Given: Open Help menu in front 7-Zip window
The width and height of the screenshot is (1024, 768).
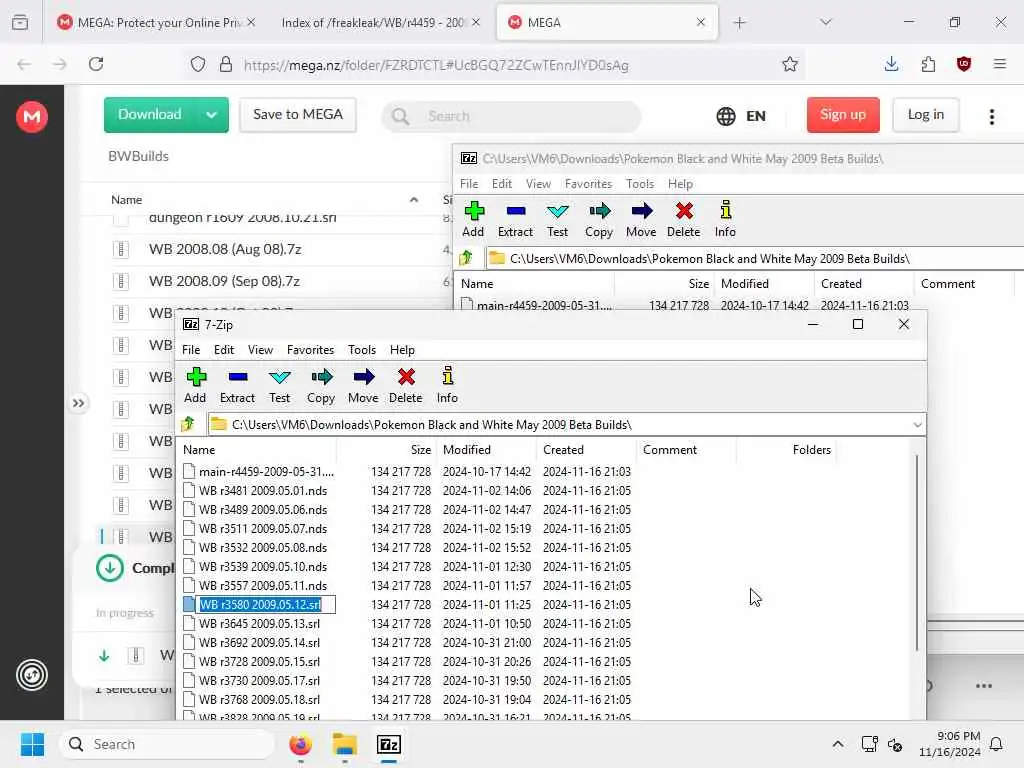Looking at the screenshot, I should coord(402,350).
